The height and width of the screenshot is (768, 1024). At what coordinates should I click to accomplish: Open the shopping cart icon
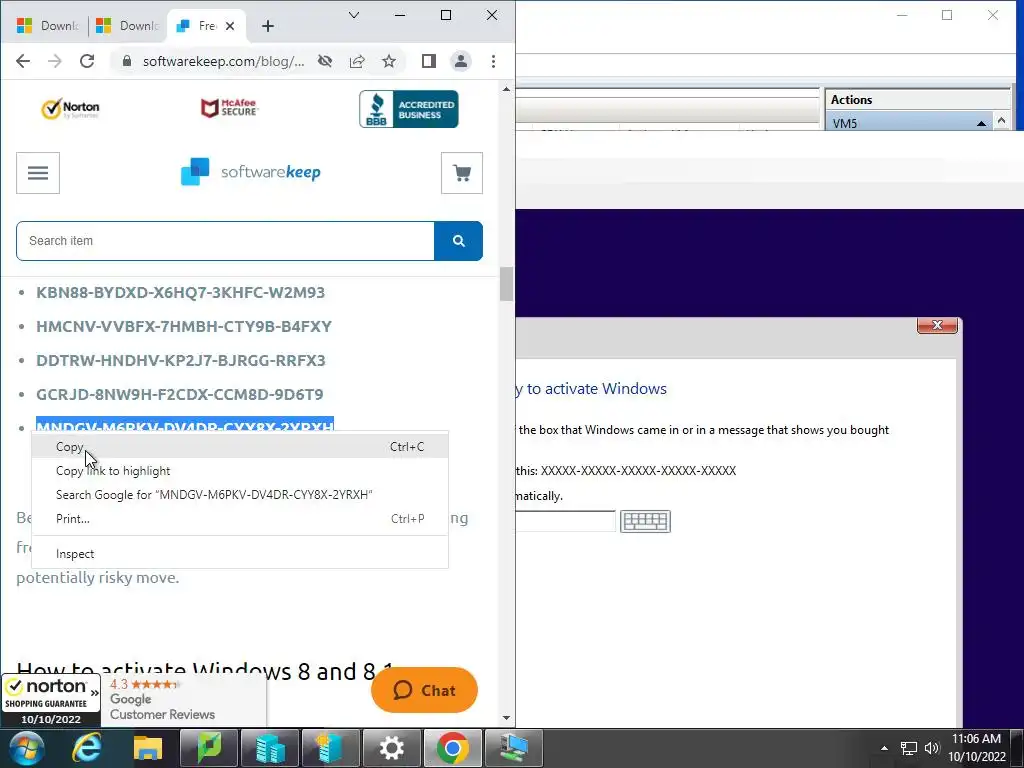[x=462, y=173]
